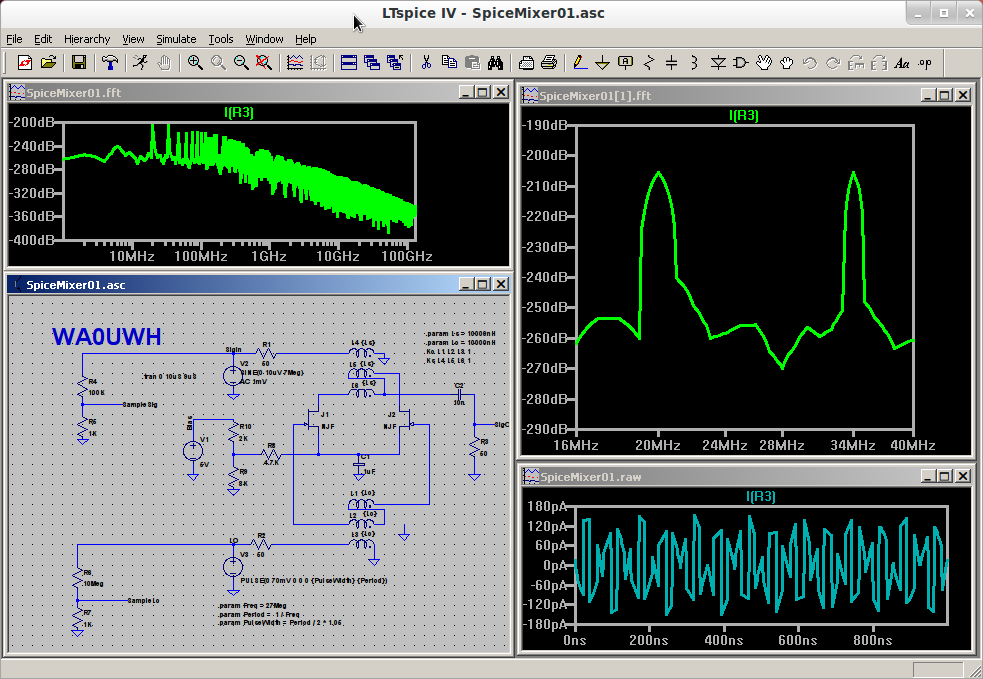Open the Tools menu
Image resolution: width=983 pixels, height=679 pixels.
(x=221, y=39)
